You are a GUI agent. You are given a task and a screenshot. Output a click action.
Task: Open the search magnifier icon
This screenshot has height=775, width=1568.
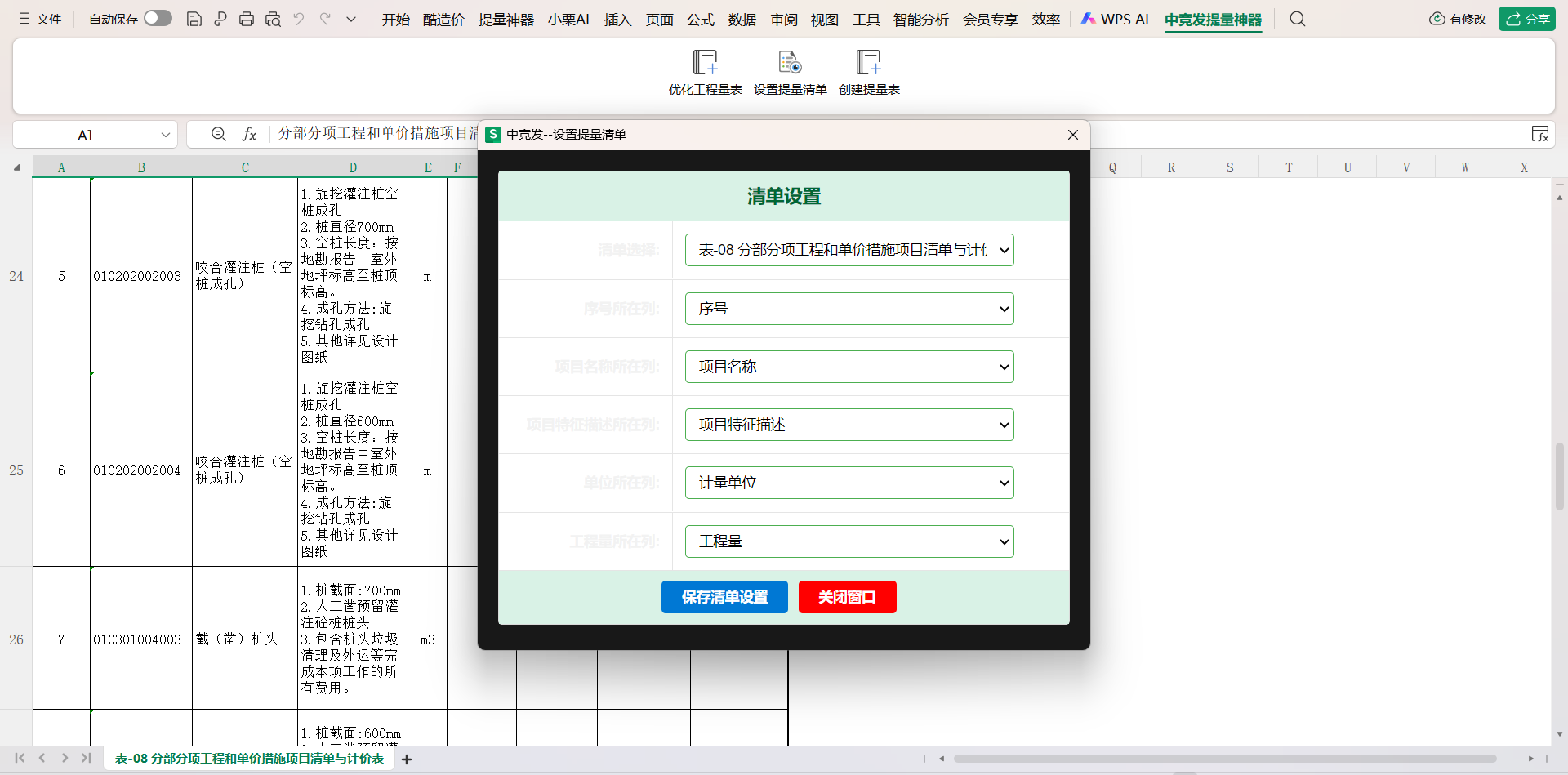click(x=1297, y=19)
